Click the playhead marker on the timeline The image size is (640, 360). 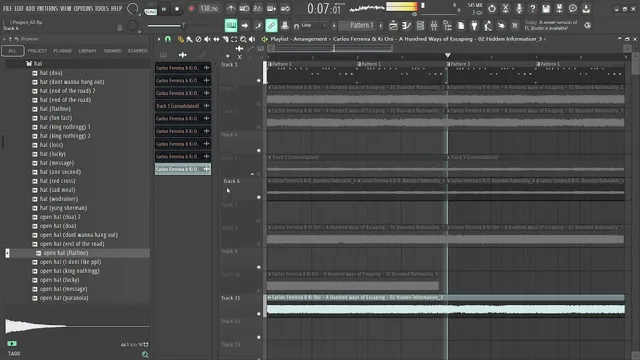click(x=448, y=55)
